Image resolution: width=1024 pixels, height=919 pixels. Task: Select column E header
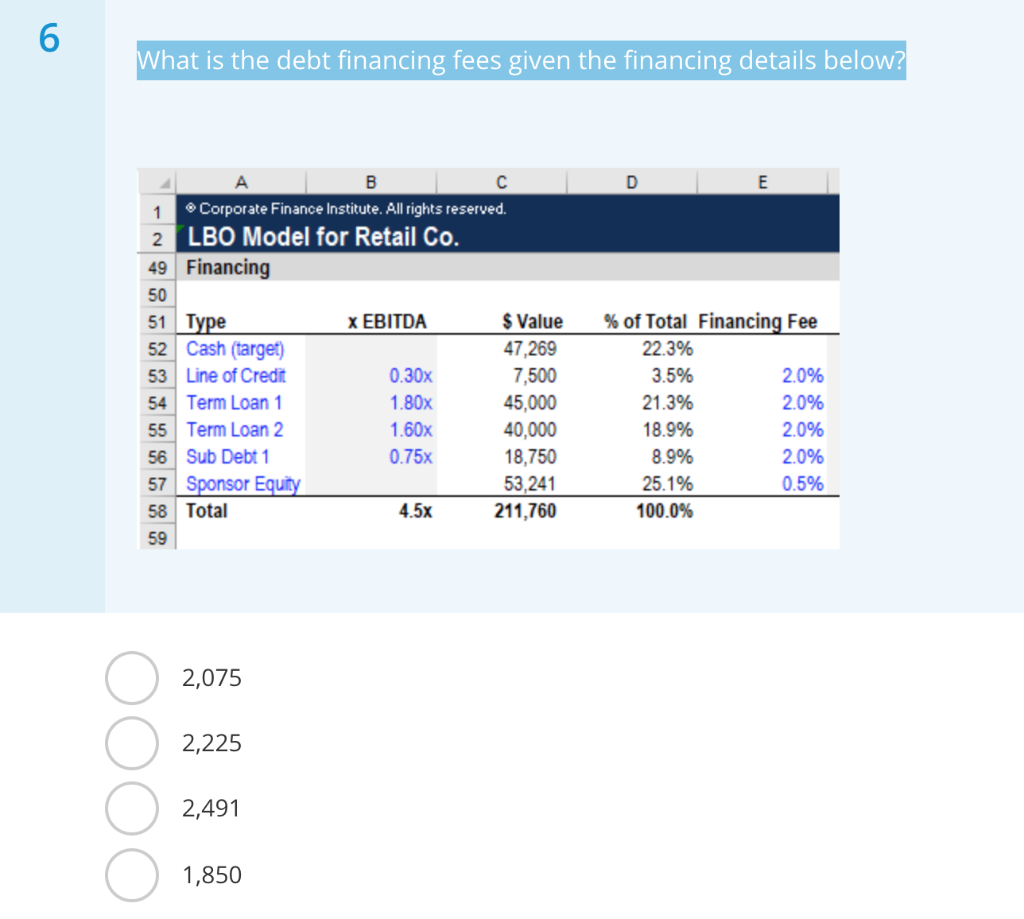coord(762,182)
